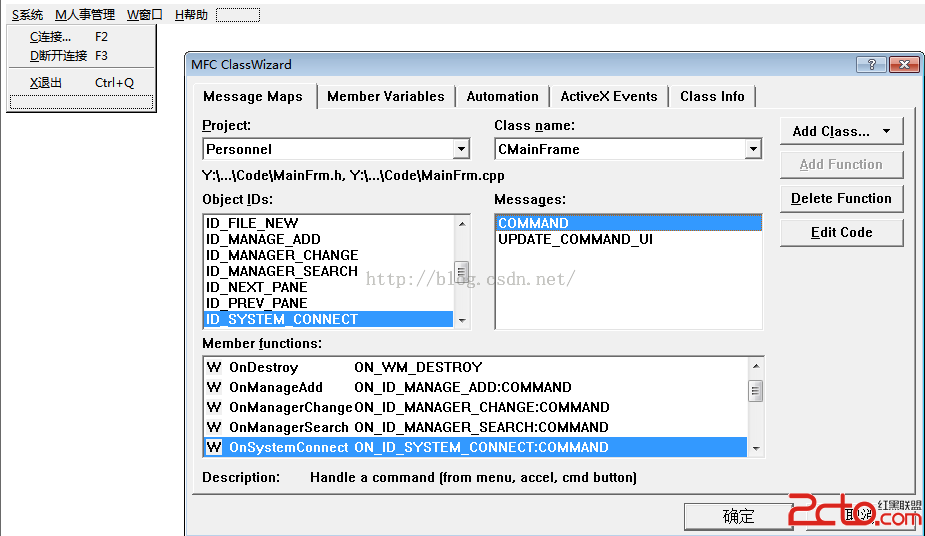Switch to the Message Maps tab
This screenshot has width=925, height=536.
click(x=253, y=96)
